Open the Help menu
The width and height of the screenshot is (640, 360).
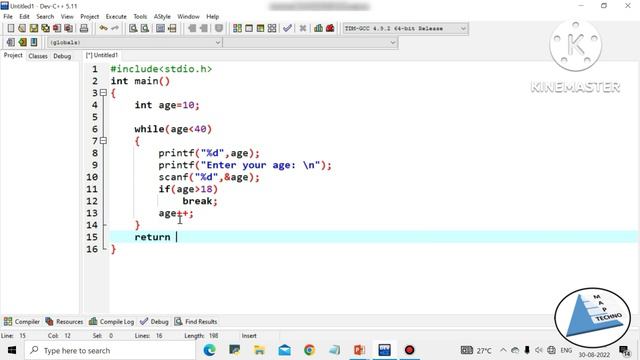tap(212, 16)
